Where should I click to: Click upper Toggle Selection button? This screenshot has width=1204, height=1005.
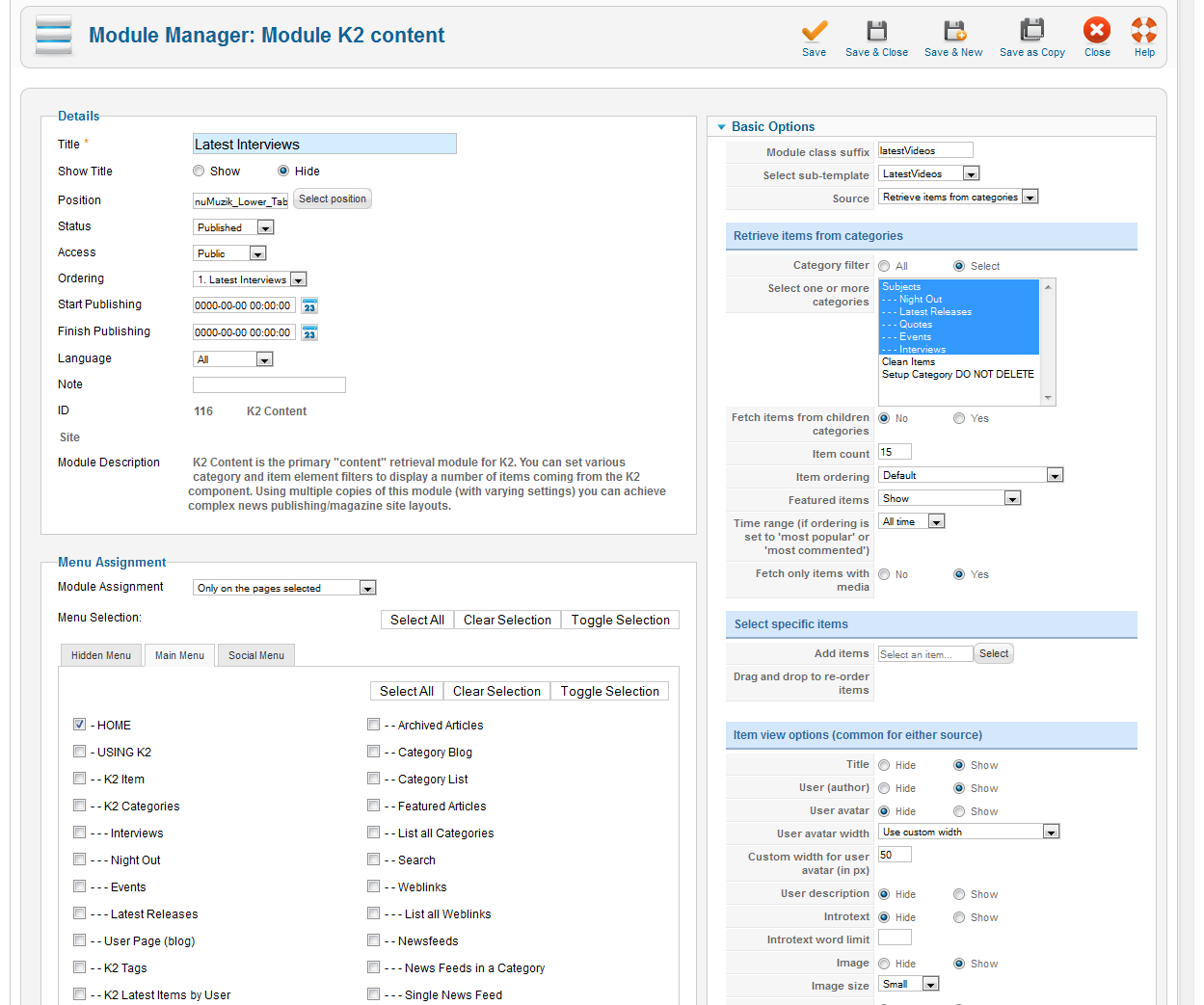pyautogui.click(x=621, y=620)
